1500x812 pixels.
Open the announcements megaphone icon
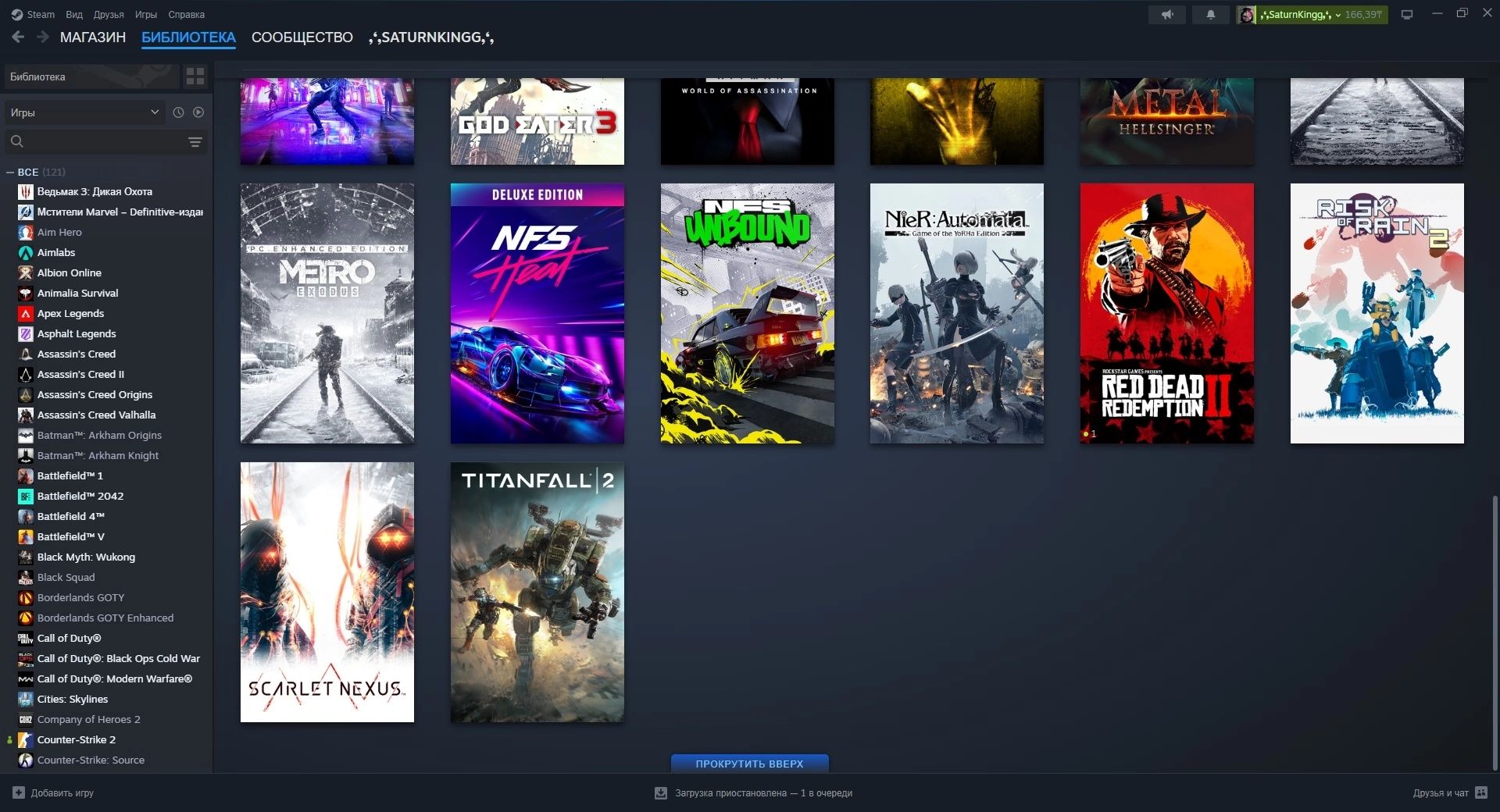pos(1167,15)
